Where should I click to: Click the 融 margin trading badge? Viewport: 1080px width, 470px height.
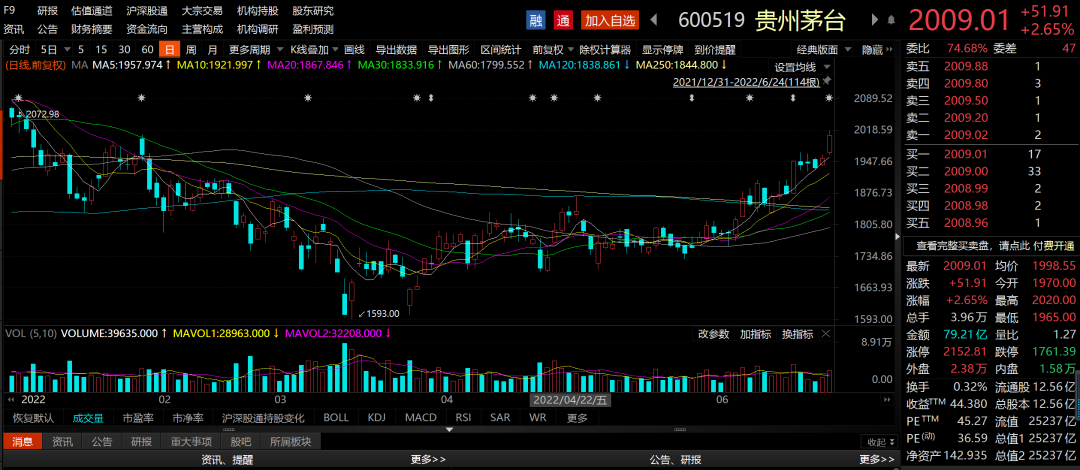[x=535, y=21]
